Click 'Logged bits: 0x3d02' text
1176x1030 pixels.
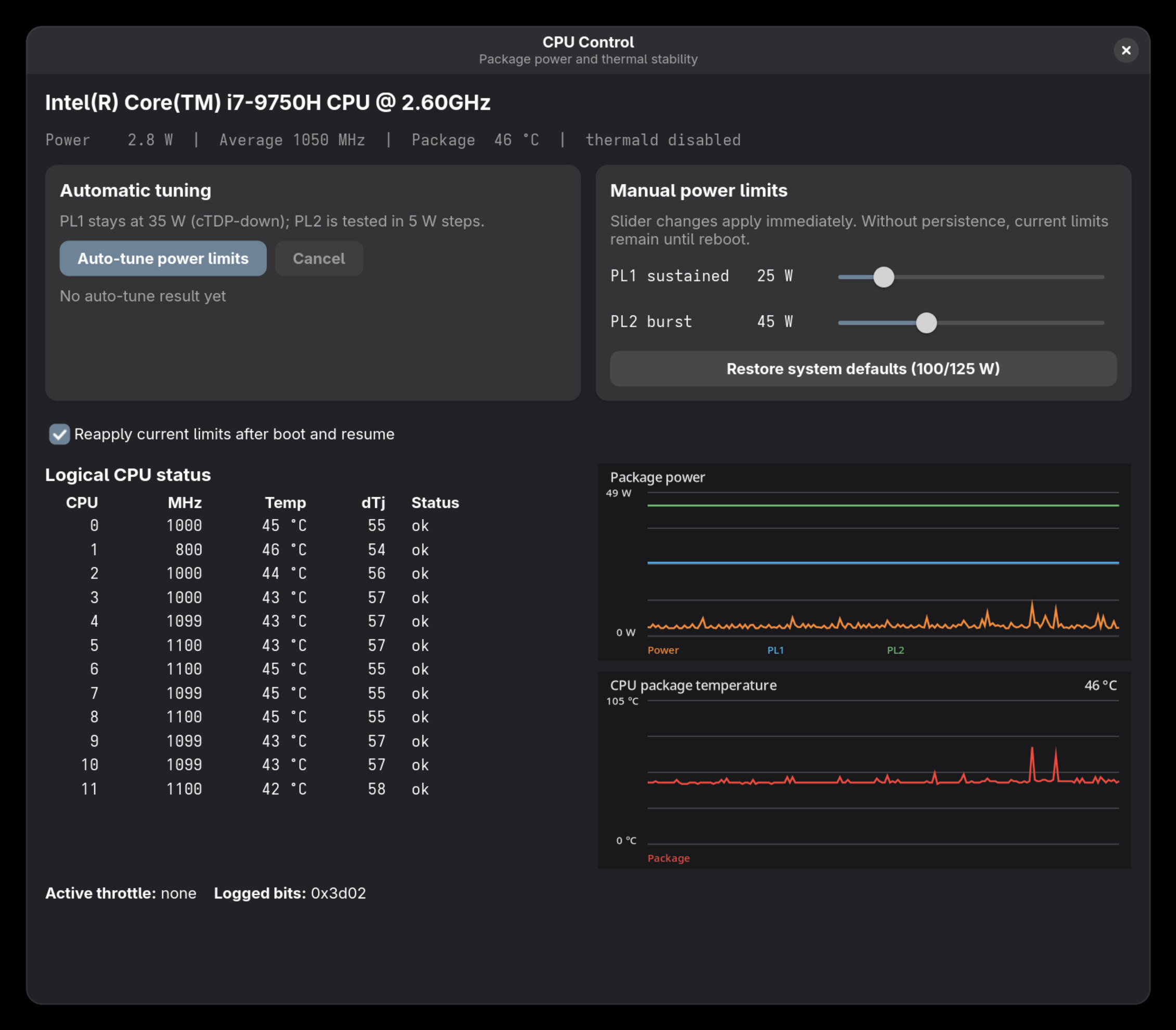[x=290, y=893]
